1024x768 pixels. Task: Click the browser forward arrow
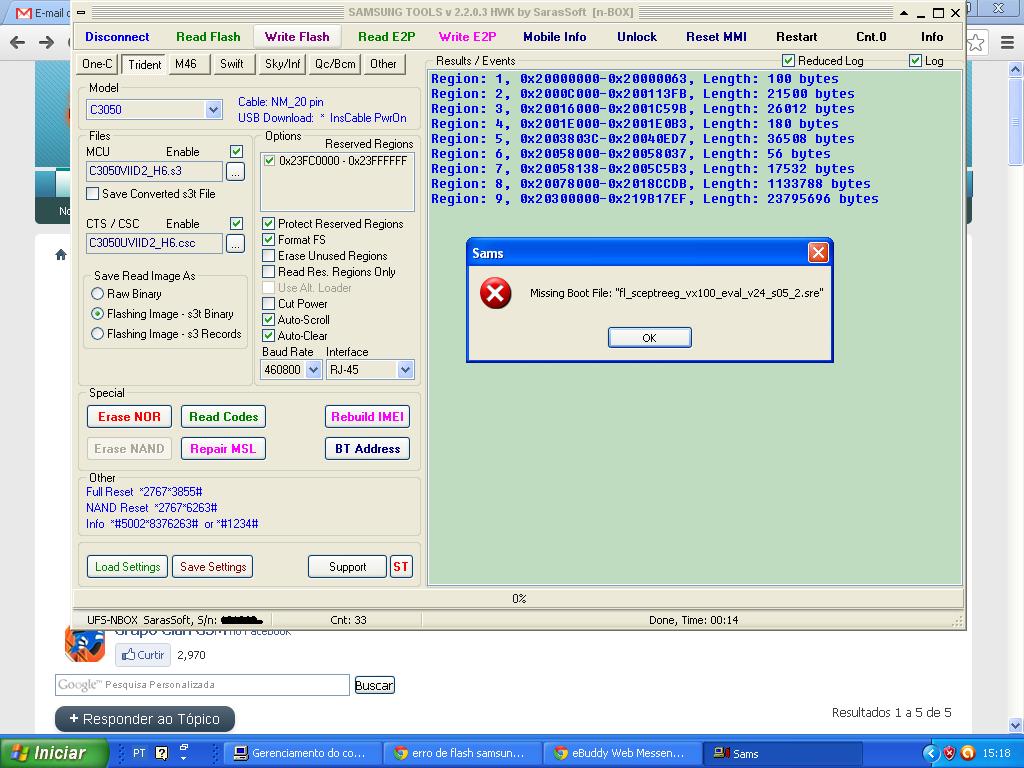click(x=46, y=42)
